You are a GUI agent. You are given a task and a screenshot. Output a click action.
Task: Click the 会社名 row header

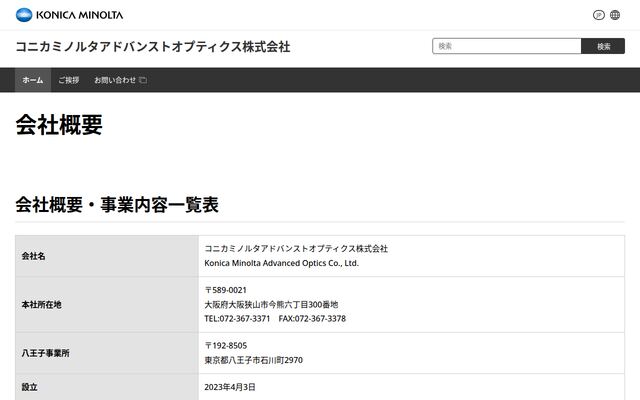pos(107,256)
